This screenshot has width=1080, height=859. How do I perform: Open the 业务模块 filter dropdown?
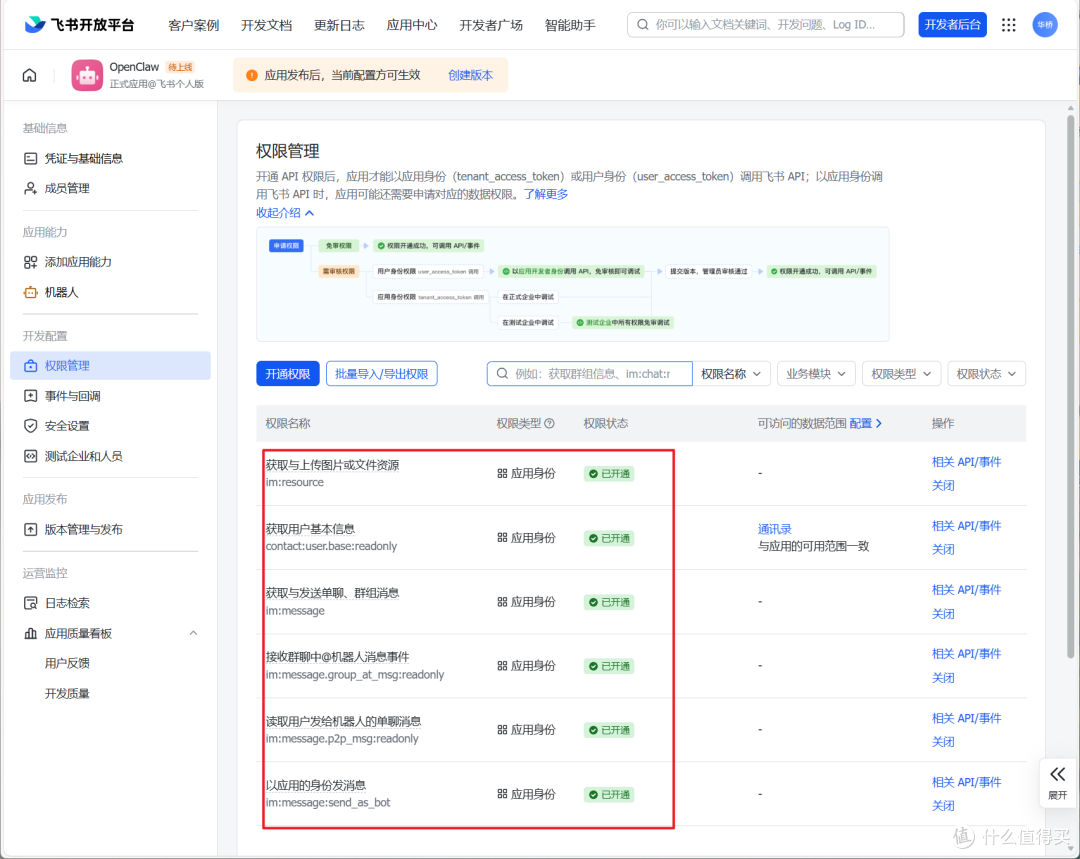pyautogui.click(x=816, y=373)
